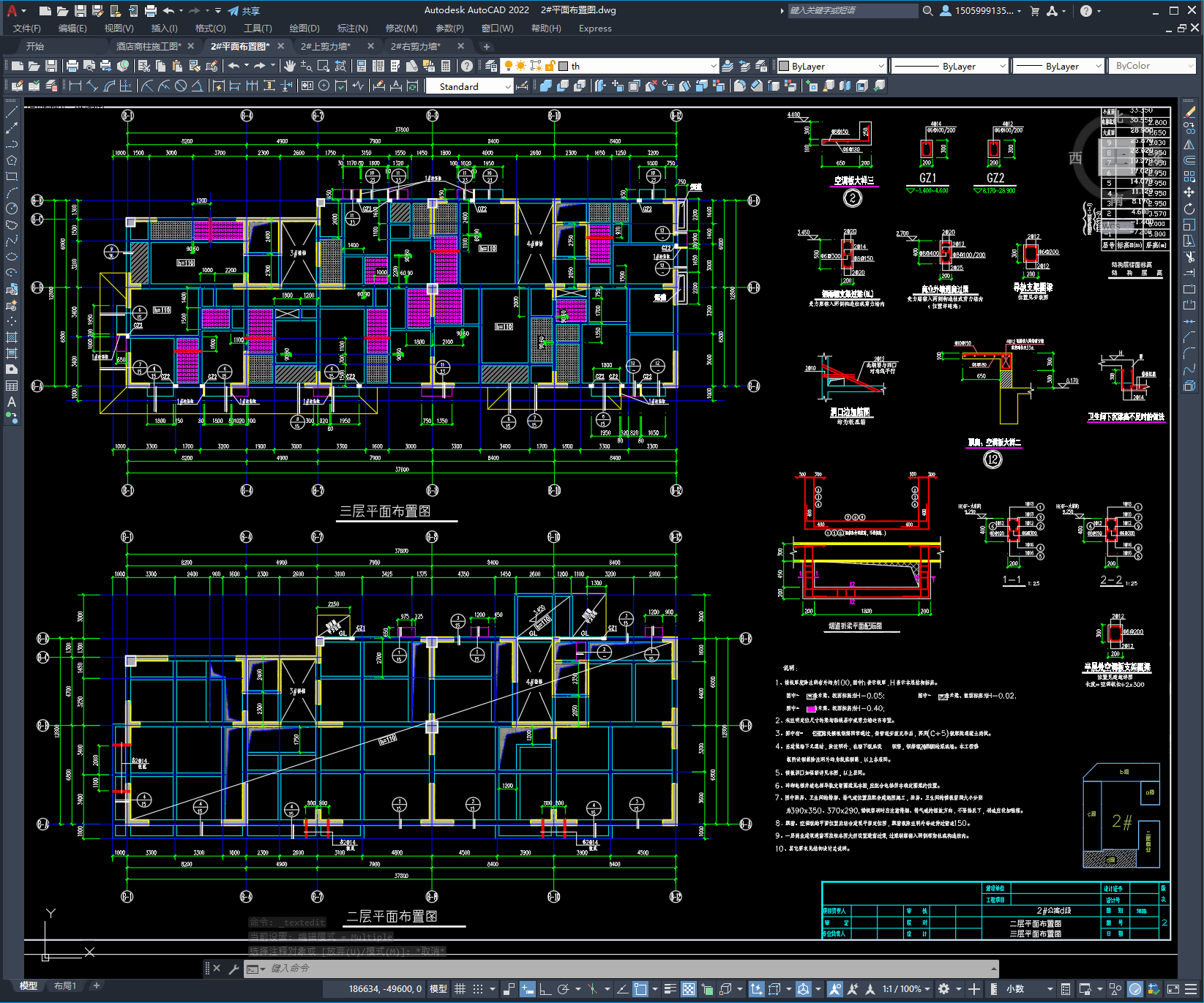This screenshot has height=1003, width=1204.
Task: Click the gray layer color swatch beside th
Action: 564,66
